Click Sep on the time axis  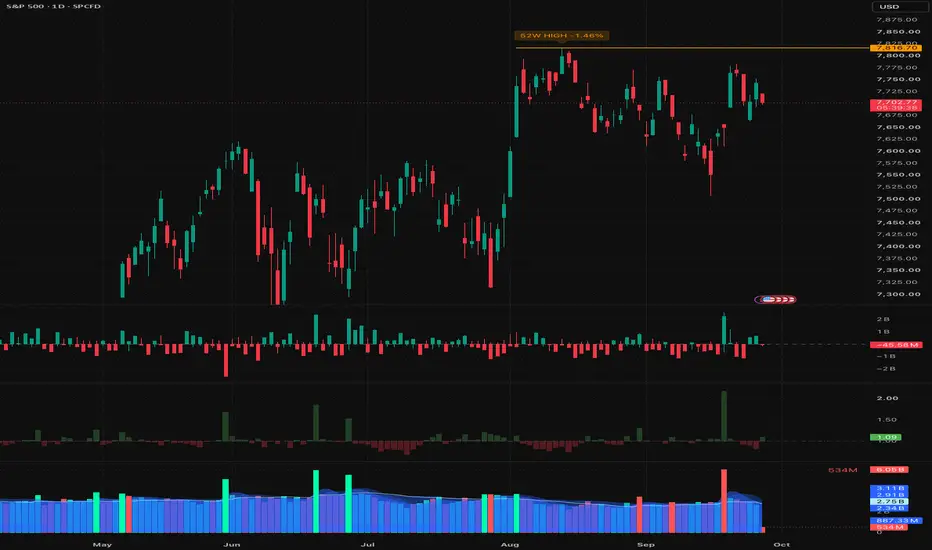(646, 544)
